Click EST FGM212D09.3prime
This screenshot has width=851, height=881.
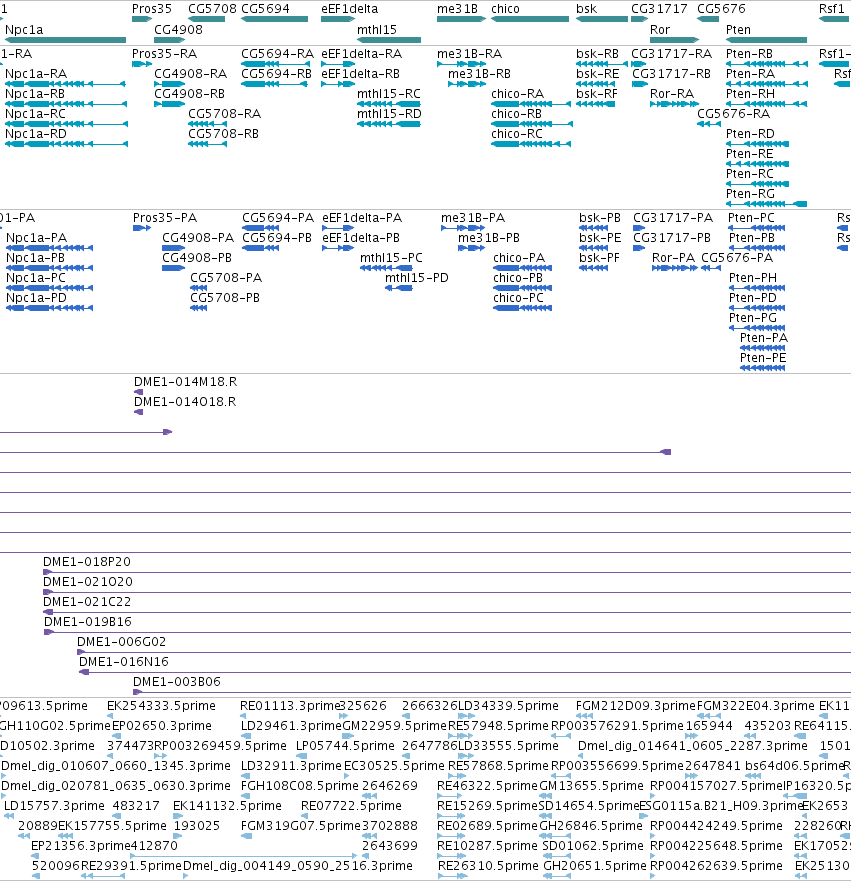pos(635,706)
